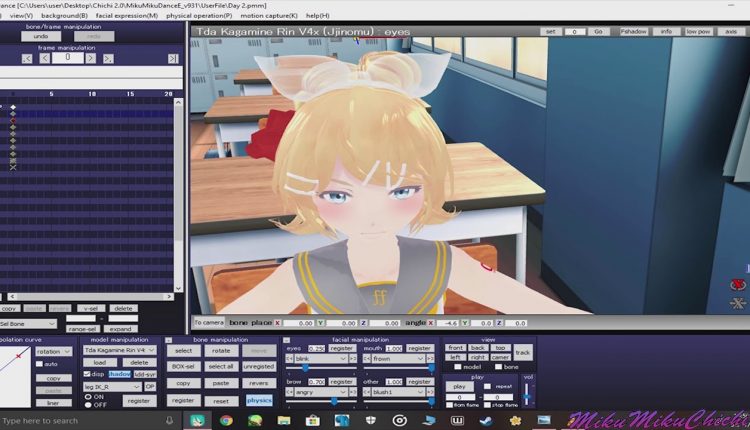Select the next mouth morph with its right arrow
This screenshot has width=750, height=430.
(430, 359)
